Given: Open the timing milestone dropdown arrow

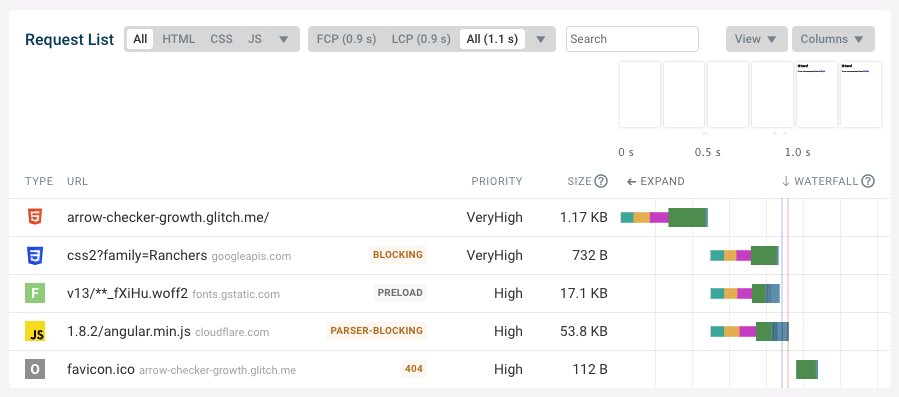Looking at the screenshot, I should point(540,40).
